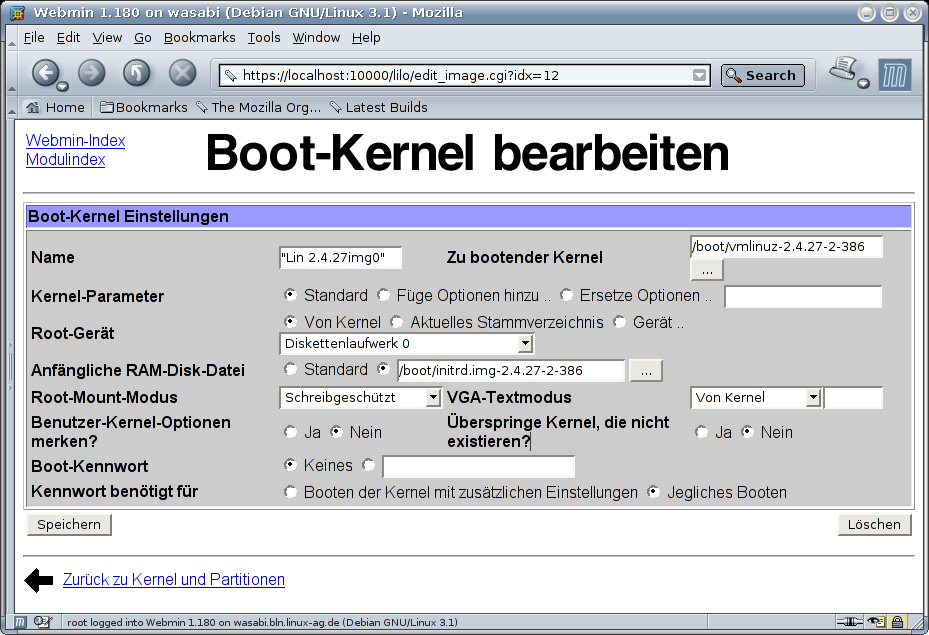Click the Zu bootender Kernel path field

click(787, 246)
